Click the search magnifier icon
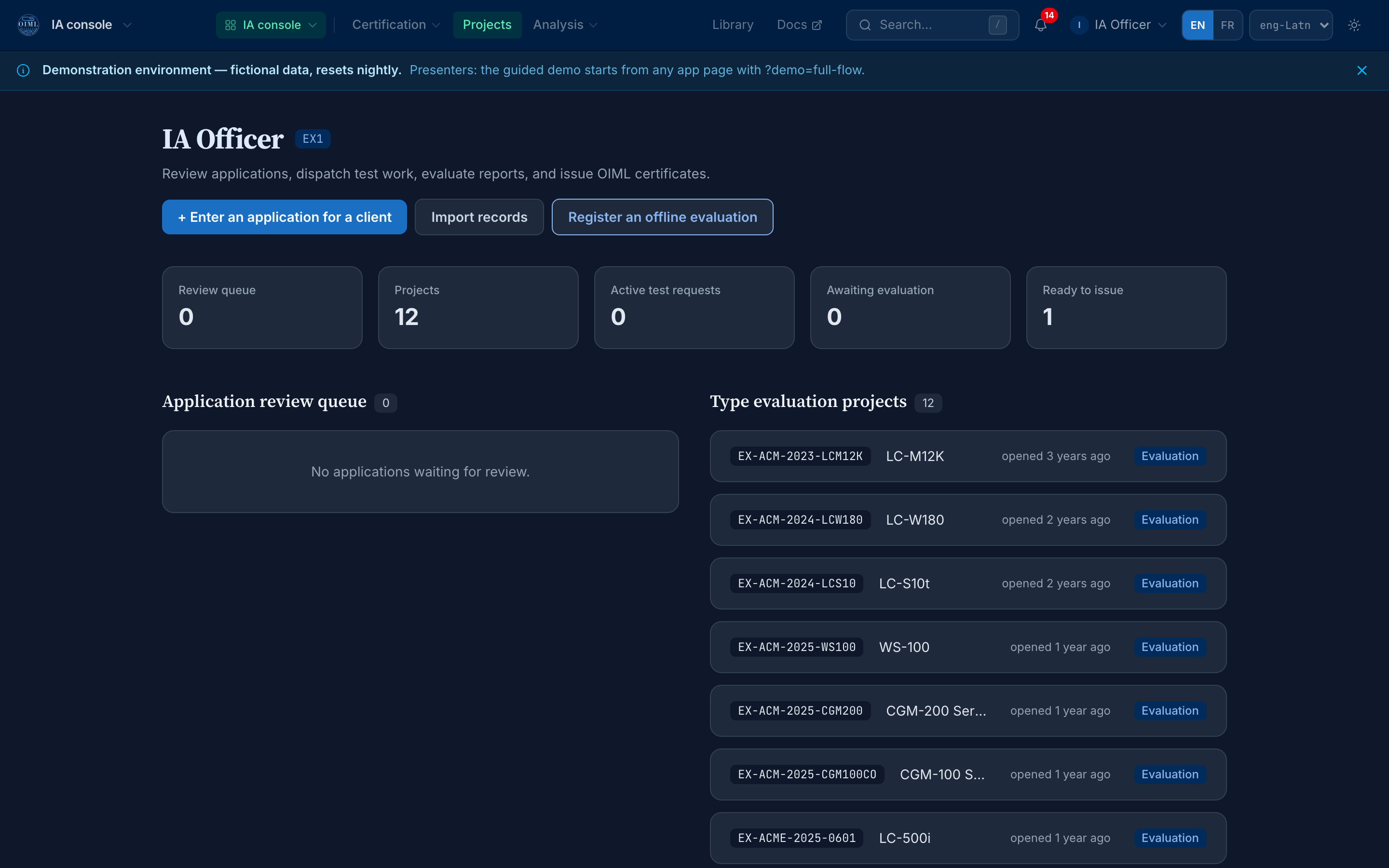 pyautogui.click(x=865, y=25)
